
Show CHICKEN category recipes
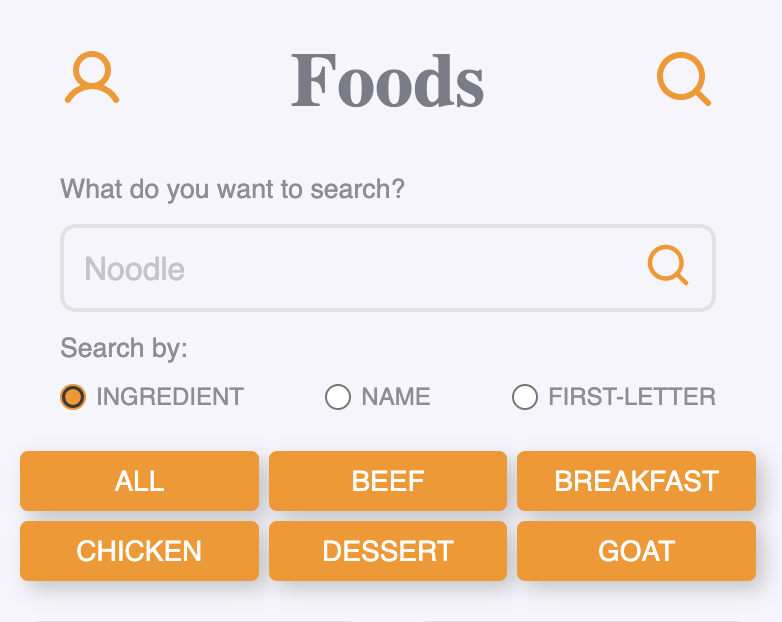[139, 551]
